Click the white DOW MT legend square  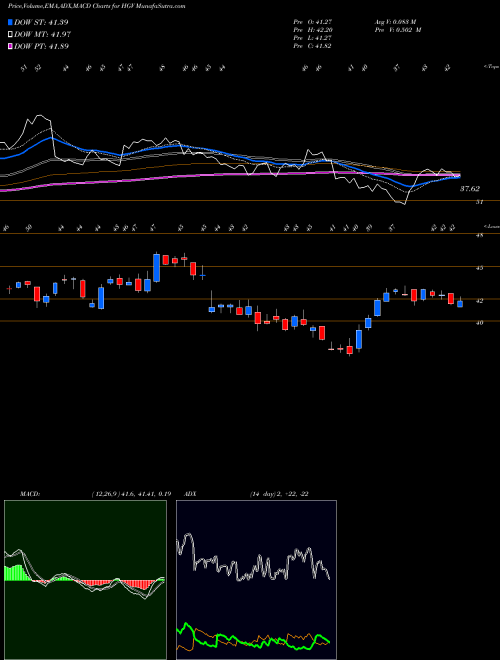pos(10,35)
